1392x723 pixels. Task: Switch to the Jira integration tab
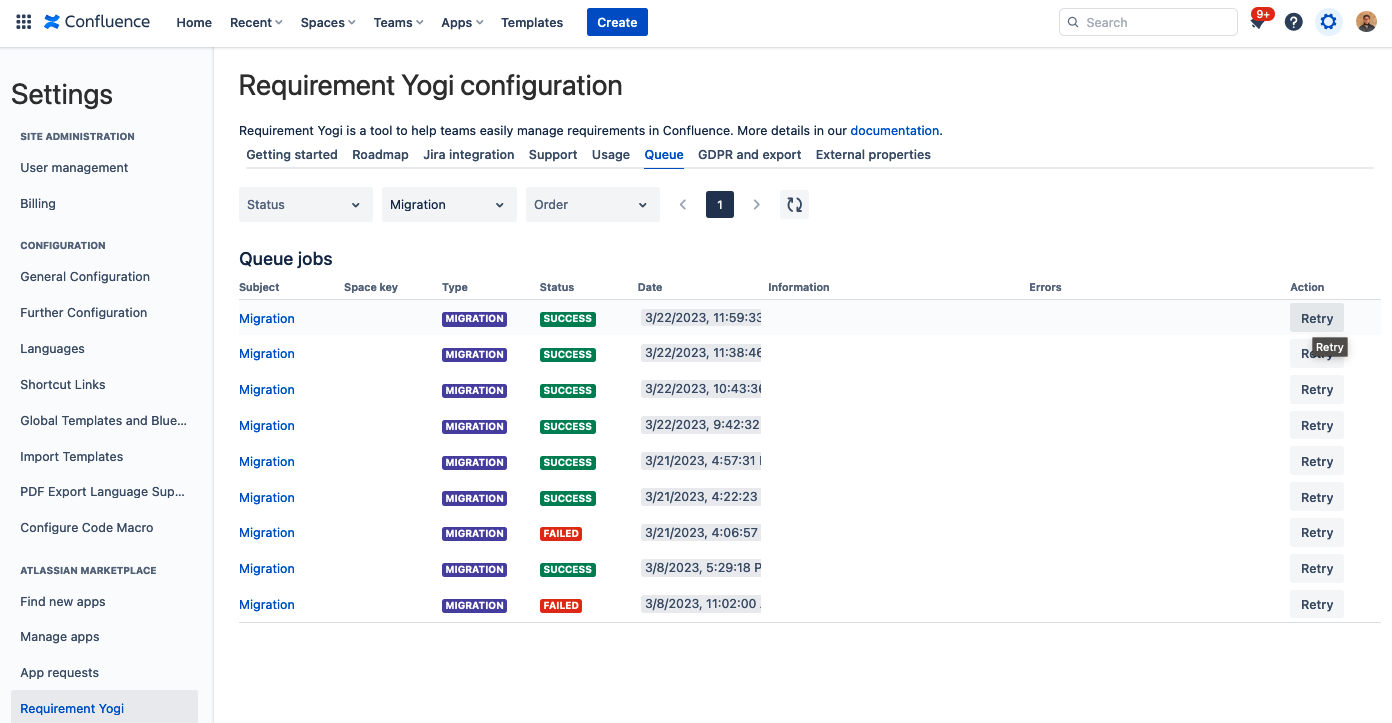(468, 155)
